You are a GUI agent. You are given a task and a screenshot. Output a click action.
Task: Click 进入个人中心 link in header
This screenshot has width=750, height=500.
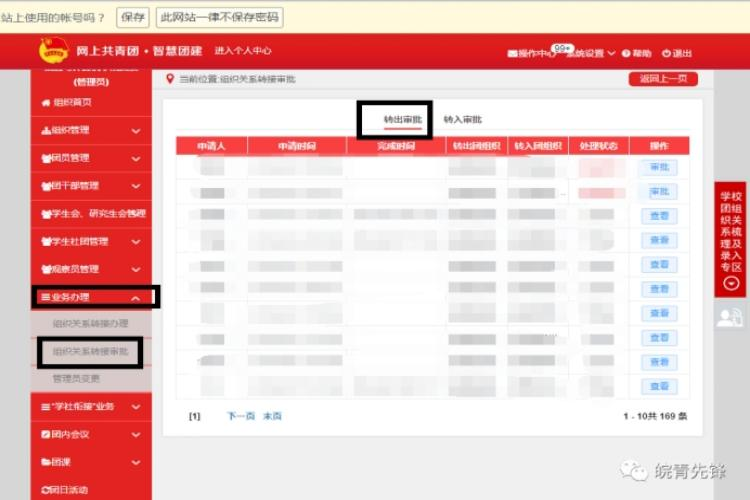point(243,51)
